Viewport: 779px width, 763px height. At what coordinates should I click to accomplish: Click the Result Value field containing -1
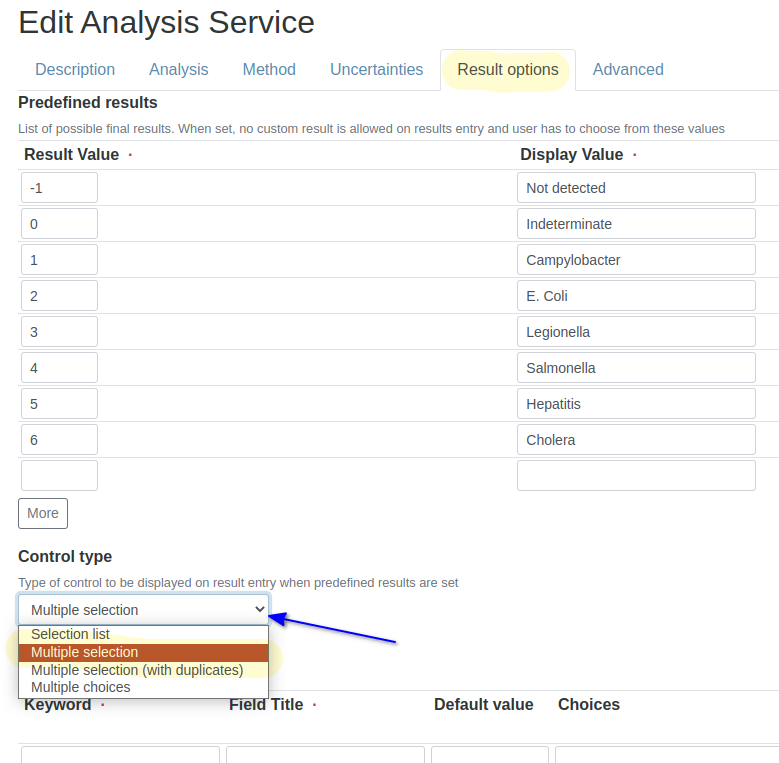click(x=59, y=188)
